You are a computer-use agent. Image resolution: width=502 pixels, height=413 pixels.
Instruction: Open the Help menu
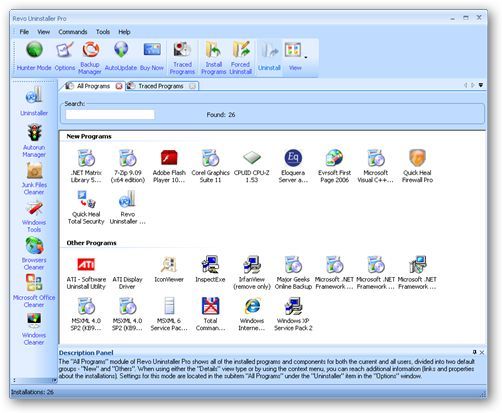point(124,32)
